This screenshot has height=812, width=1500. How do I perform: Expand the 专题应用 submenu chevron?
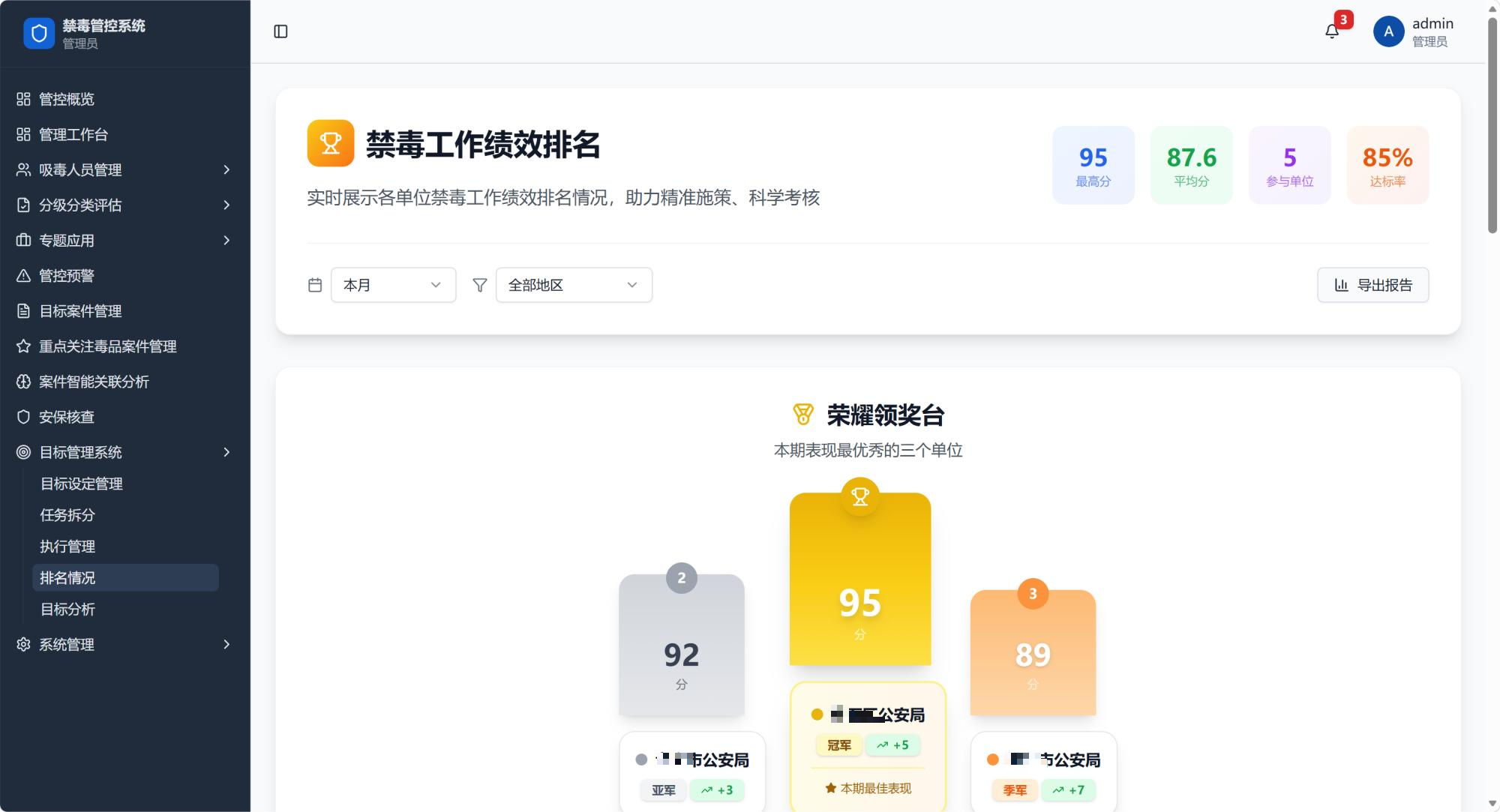(226, 240)
